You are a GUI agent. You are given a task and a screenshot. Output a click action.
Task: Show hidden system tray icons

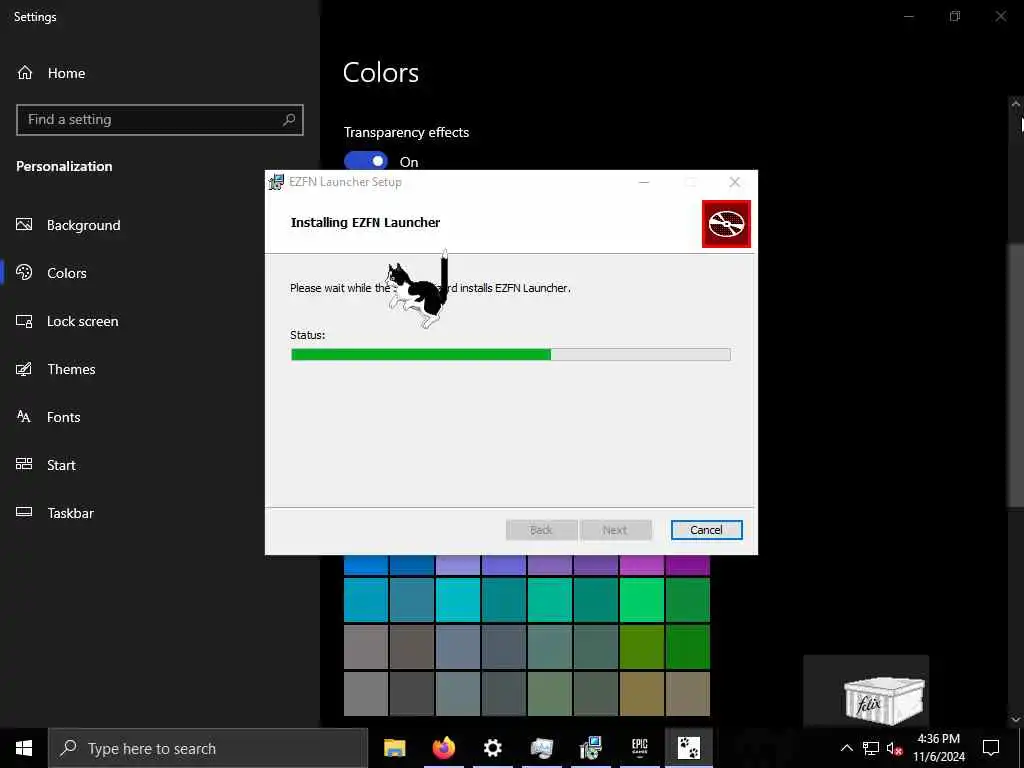coord(846,748)
